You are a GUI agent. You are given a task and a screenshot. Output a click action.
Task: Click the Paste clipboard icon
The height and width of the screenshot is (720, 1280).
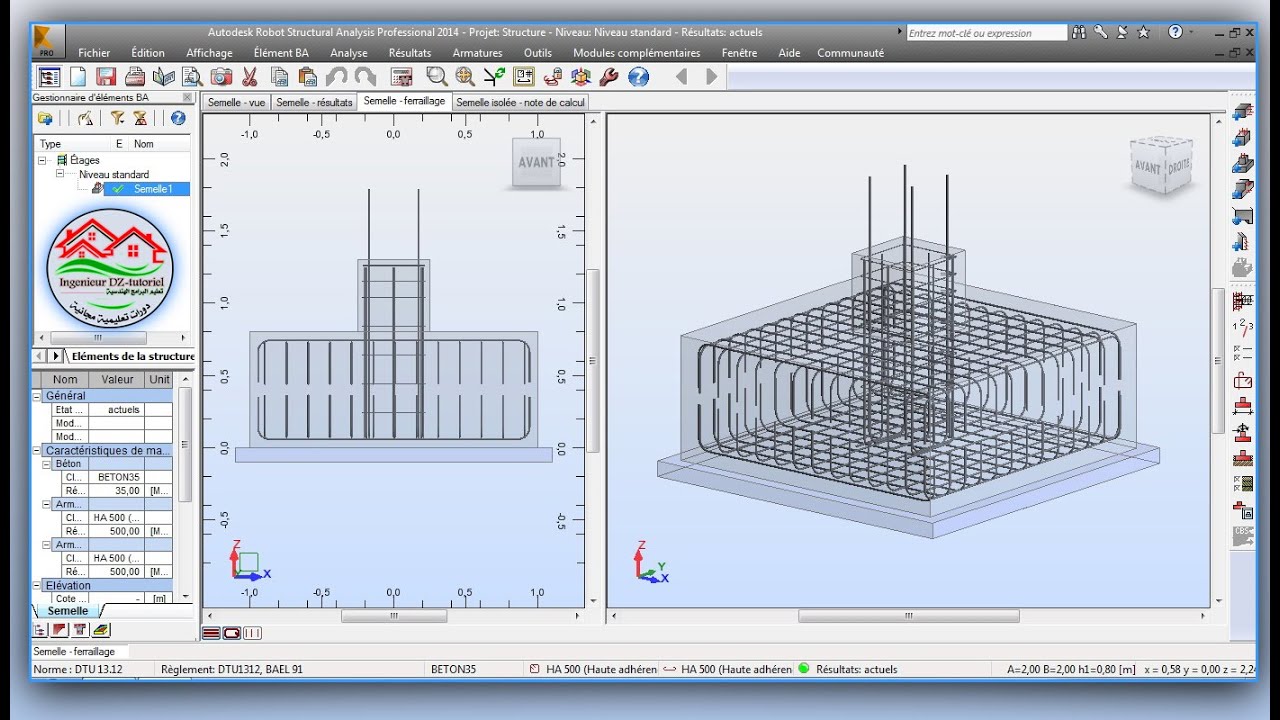click(307, 77)
